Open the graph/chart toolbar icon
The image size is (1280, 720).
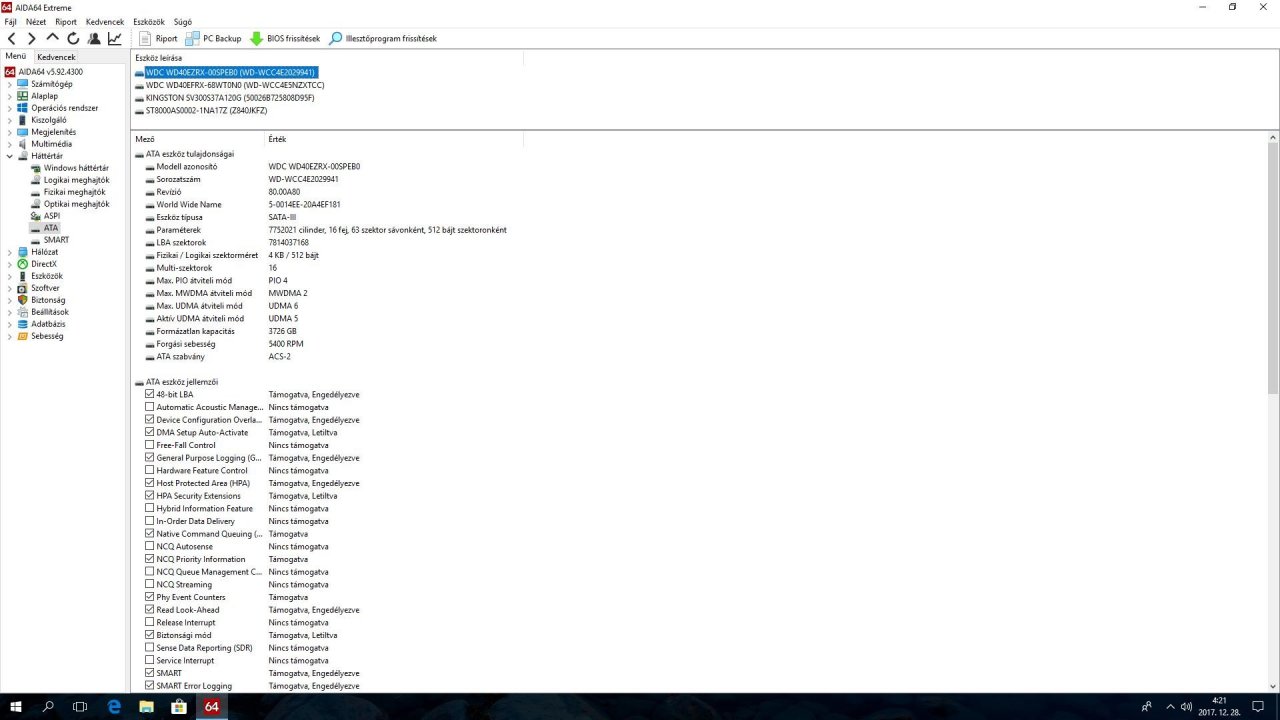coord(115,38)
